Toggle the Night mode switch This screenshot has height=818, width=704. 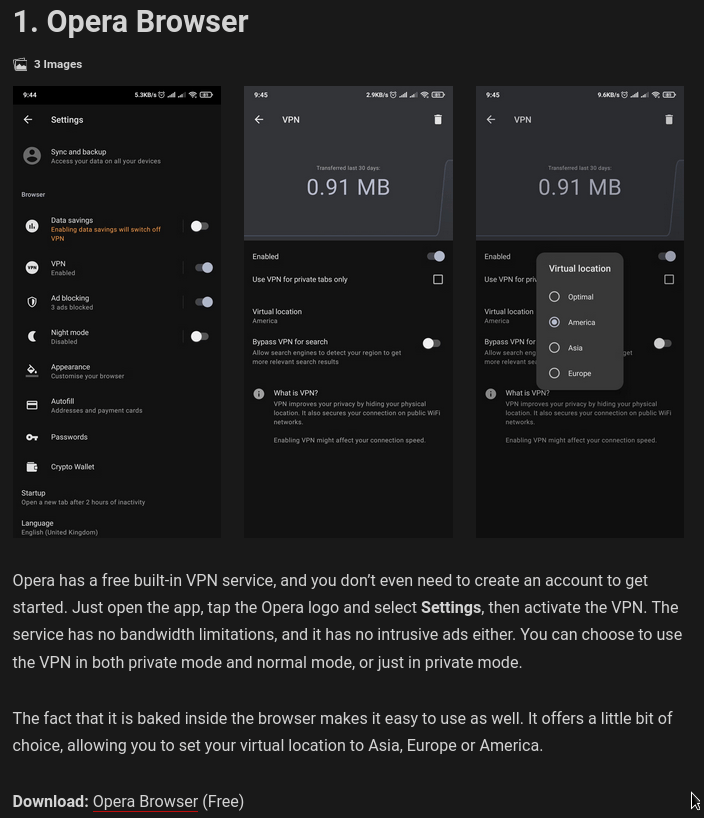199,336
